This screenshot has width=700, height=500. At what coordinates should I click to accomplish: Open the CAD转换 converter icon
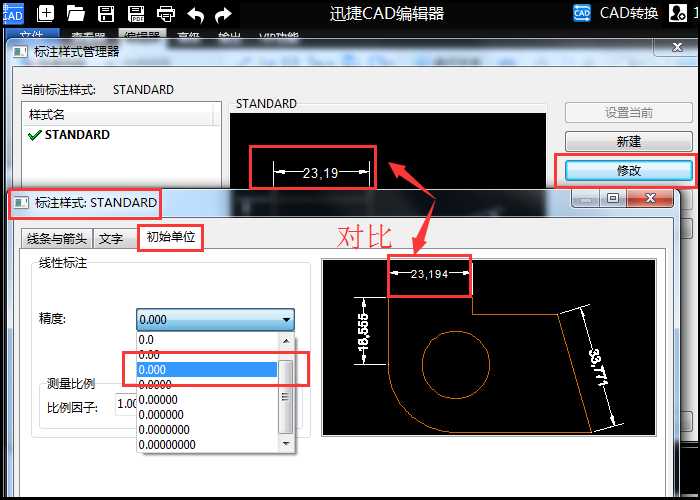click(x=582, y=13)
